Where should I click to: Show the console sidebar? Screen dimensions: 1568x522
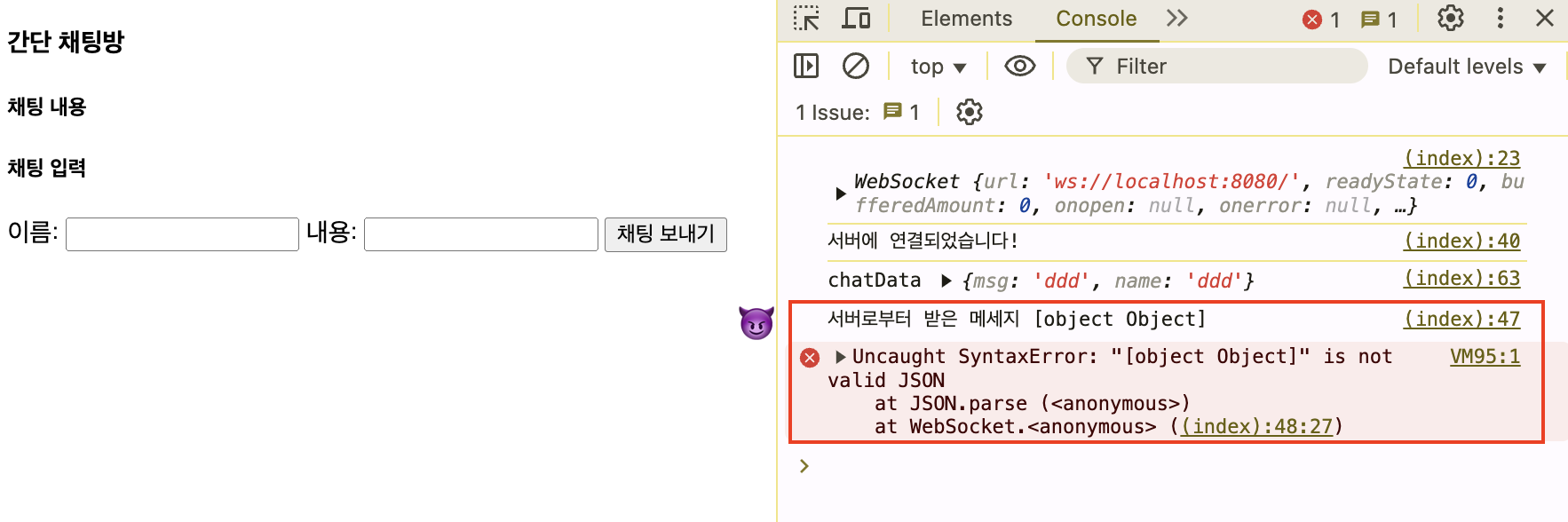tap(806, 66)
